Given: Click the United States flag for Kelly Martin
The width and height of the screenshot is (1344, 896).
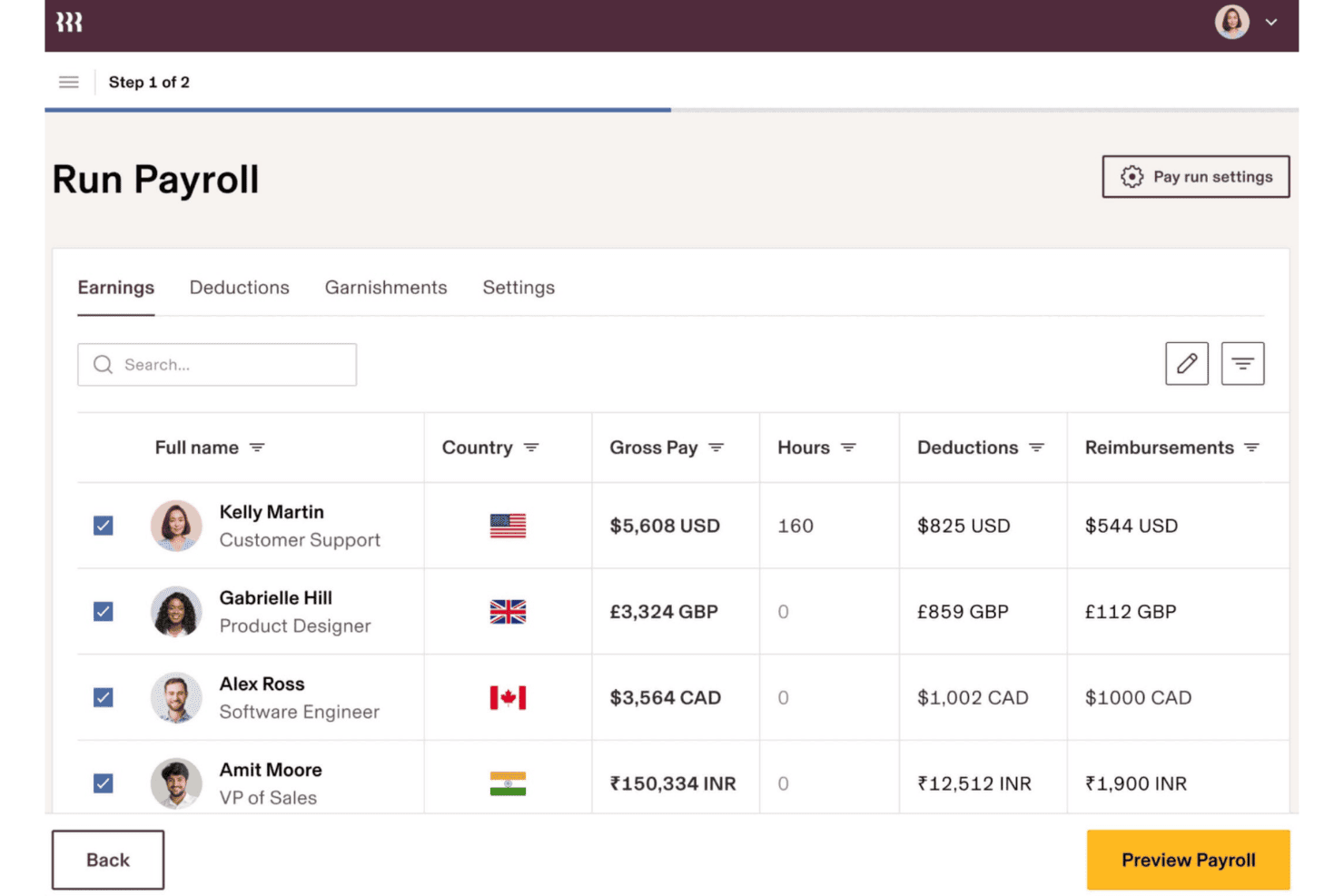Looking at the screenshot, I should pyautogui.click(x=508, y=526).
